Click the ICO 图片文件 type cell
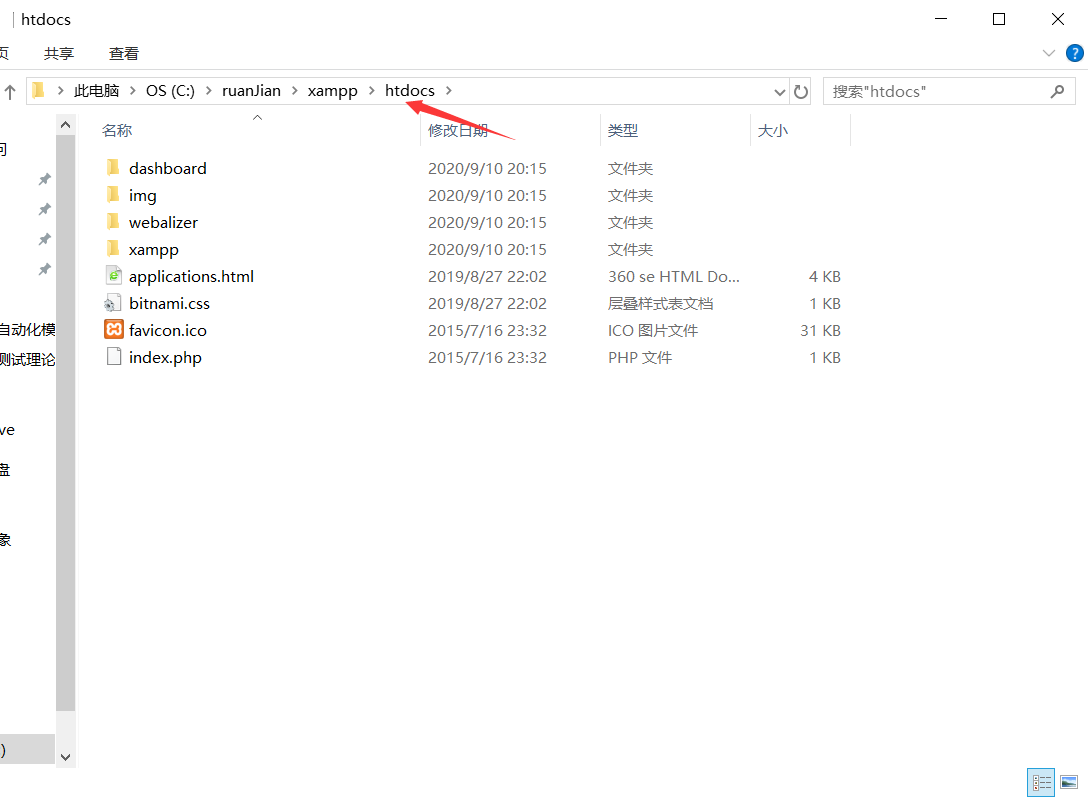 tap(653, 331)
